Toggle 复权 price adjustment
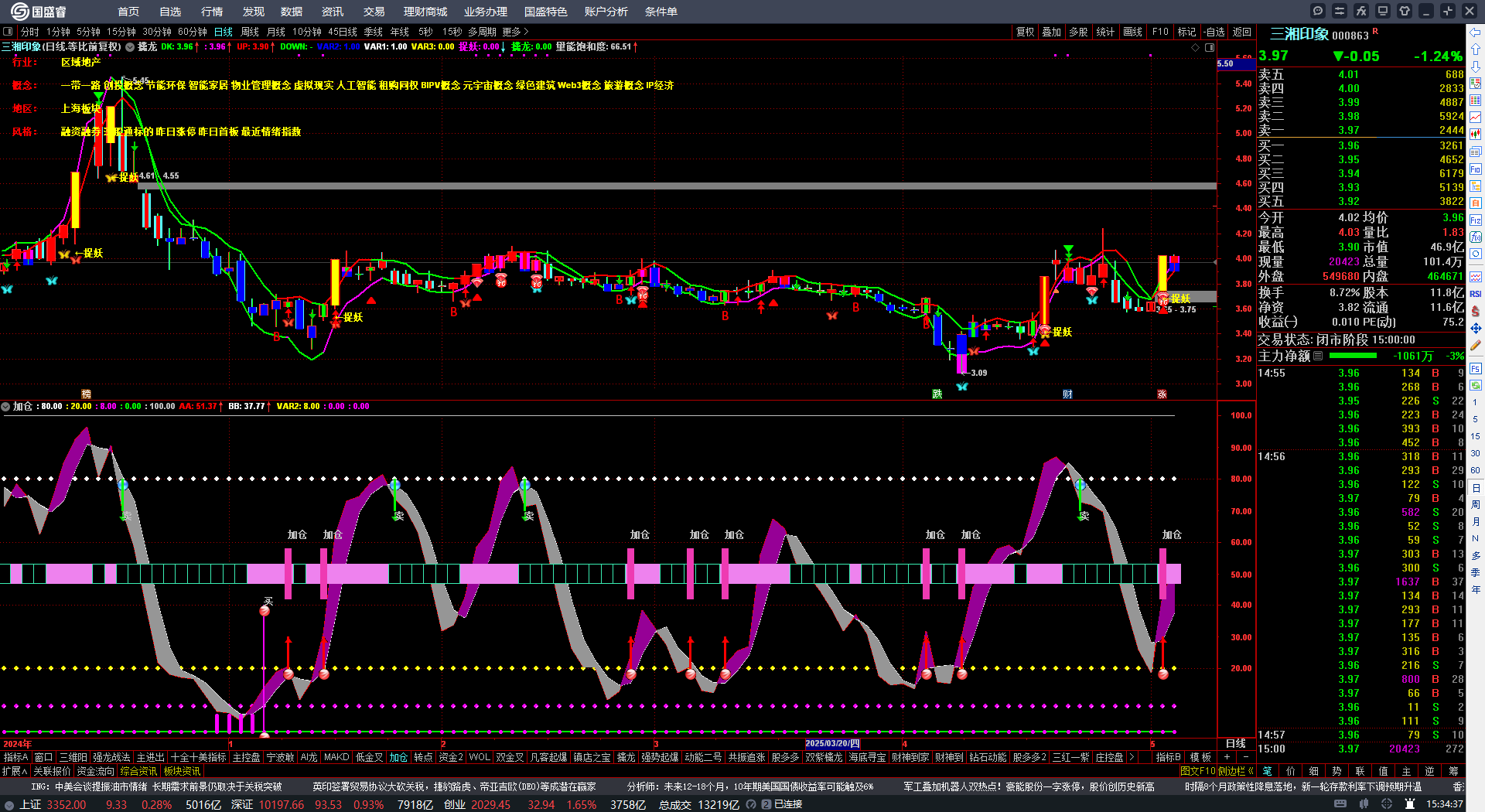The height and width of the screenshot is (812, 1485). click(x=1025, y=32)
